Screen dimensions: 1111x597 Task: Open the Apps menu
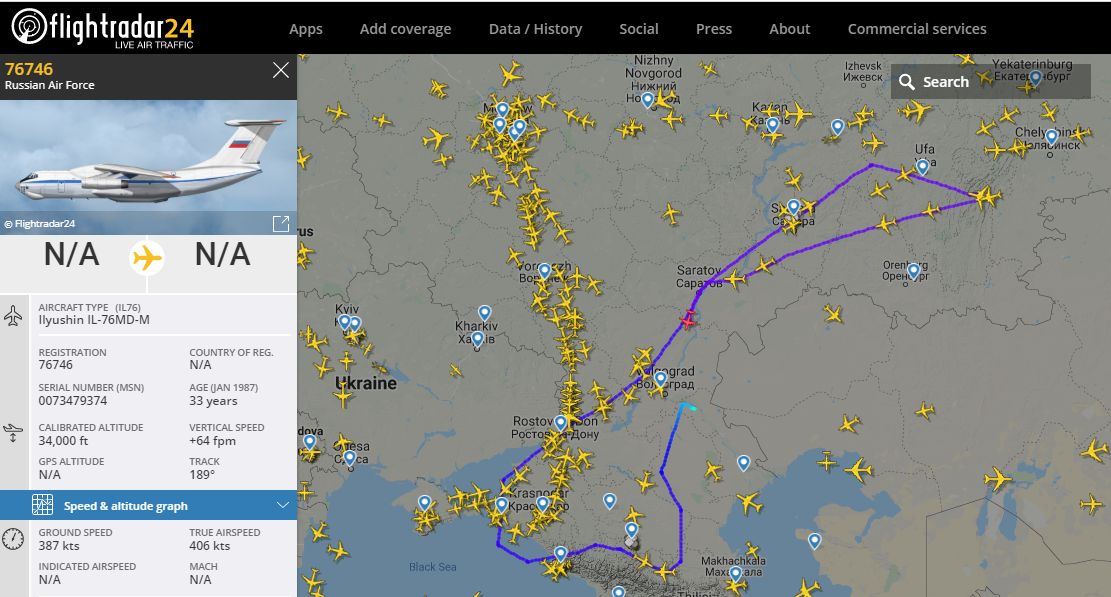305,29
